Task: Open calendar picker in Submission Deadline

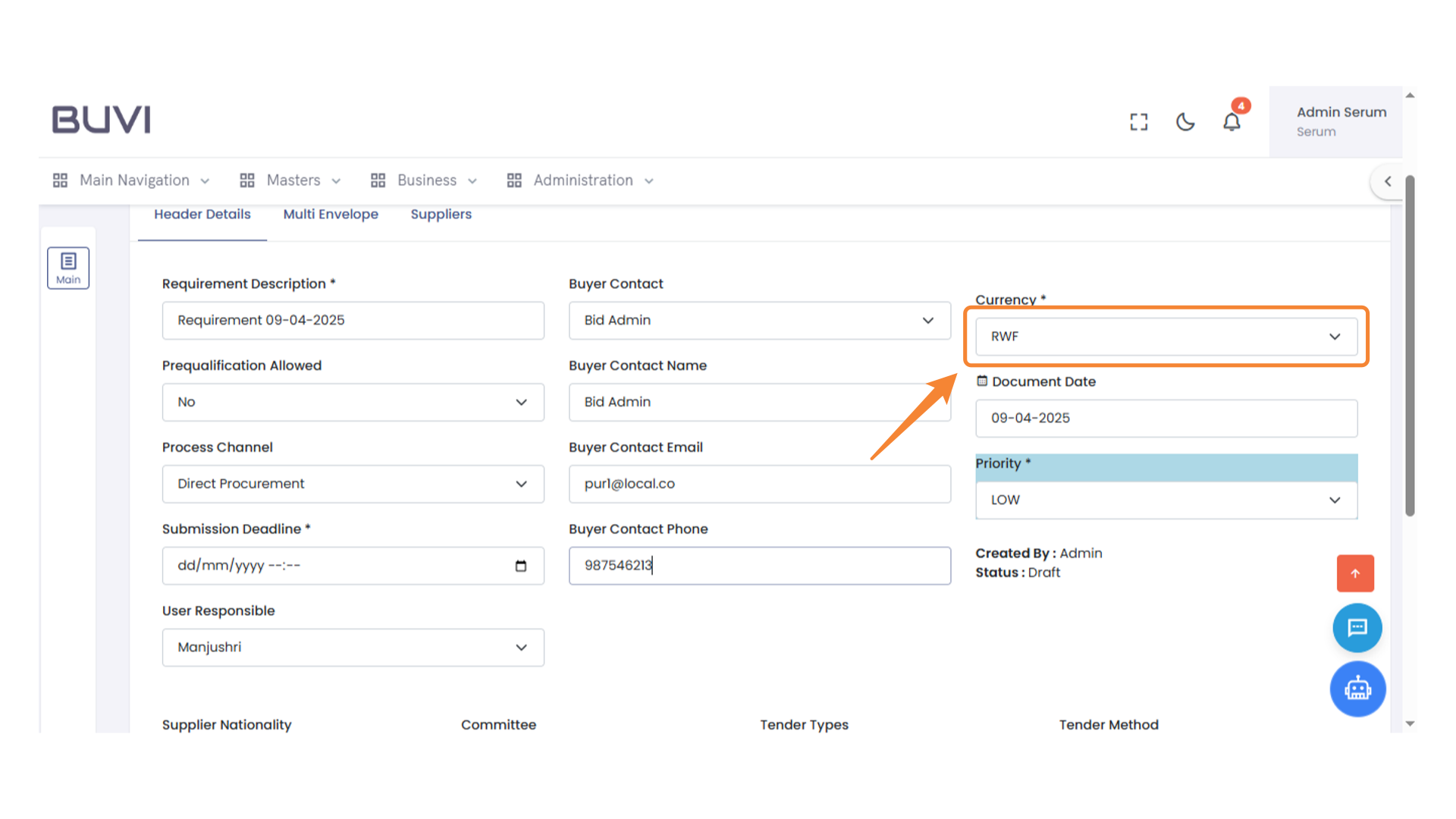Action: (x=521, y=566)
